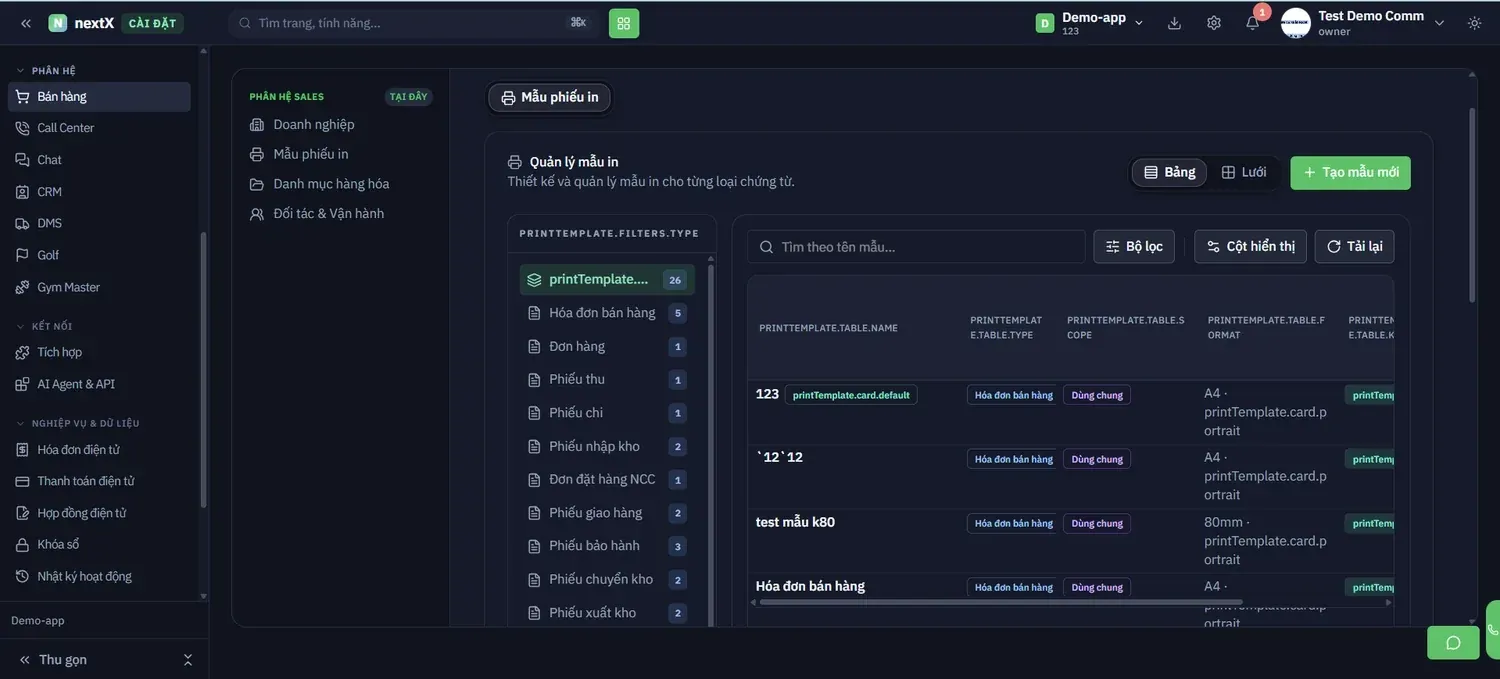Click the download icon in the top bar
Image resolution: width=1500 pixels, height=679 pixels.
1175,23
